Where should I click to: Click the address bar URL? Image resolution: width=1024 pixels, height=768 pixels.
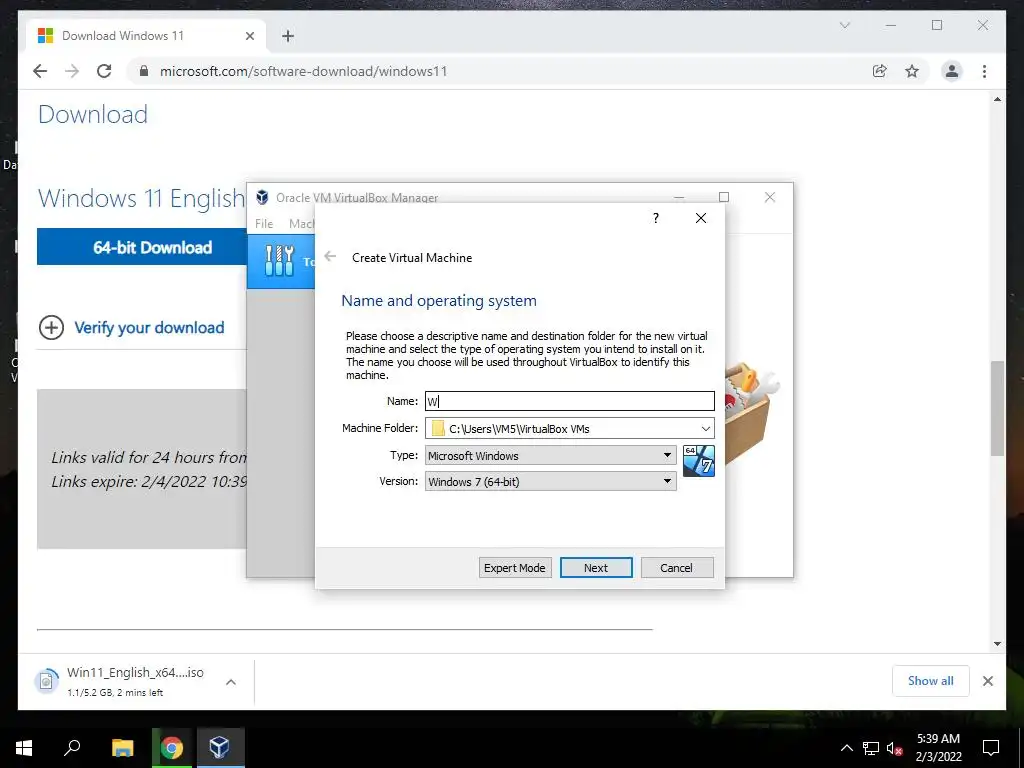click(x=303, y=71)
